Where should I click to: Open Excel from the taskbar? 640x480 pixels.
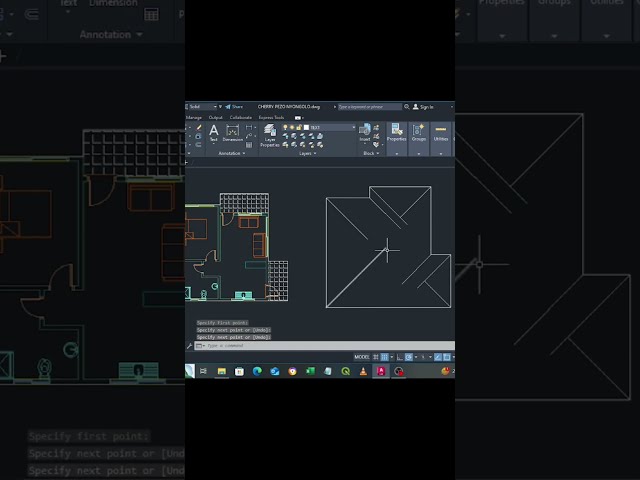pyautogui.click(x=310, y=371)
